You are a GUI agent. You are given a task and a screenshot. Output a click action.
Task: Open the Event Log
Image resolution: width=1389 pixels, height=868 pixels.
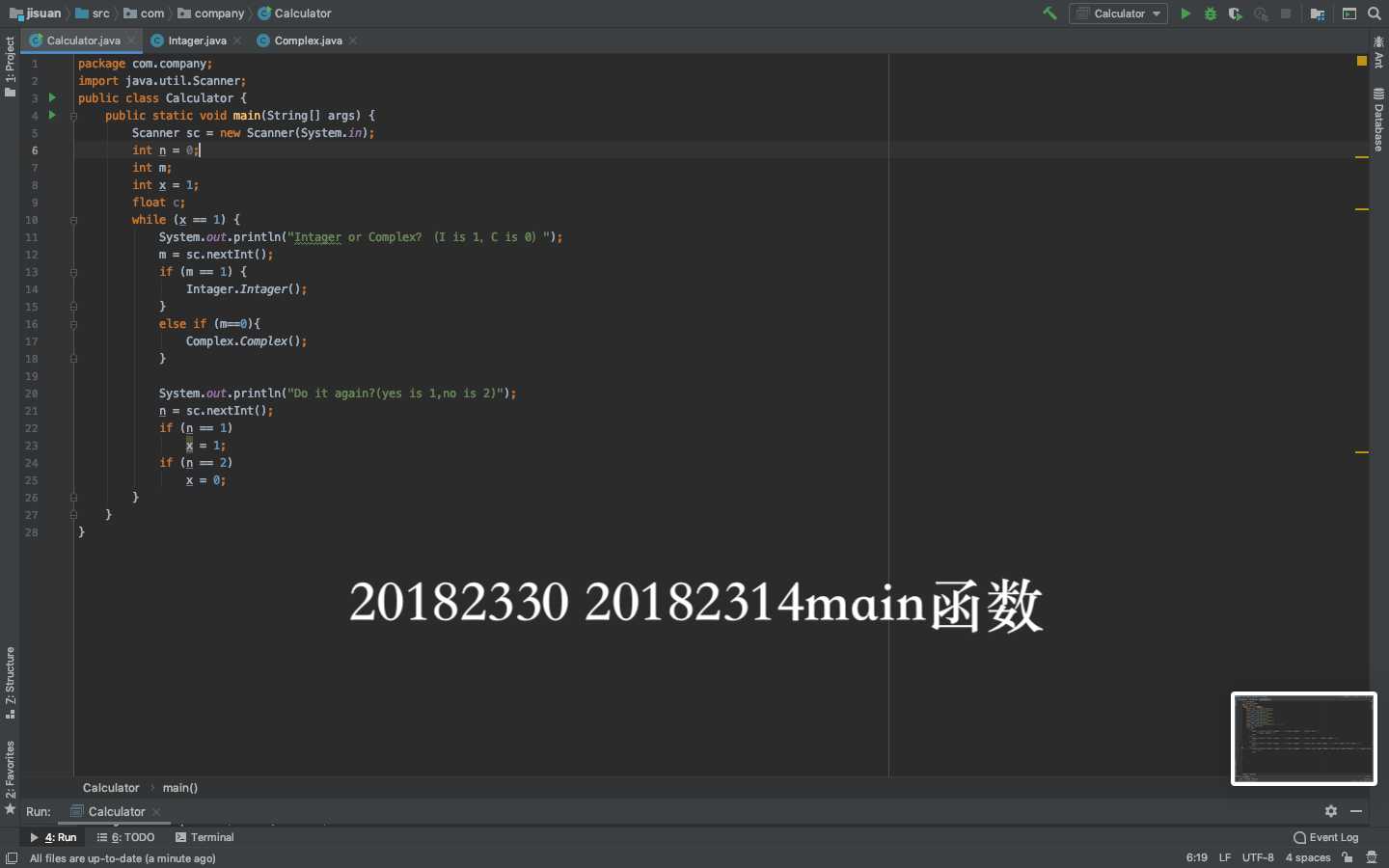point(1326,837)
